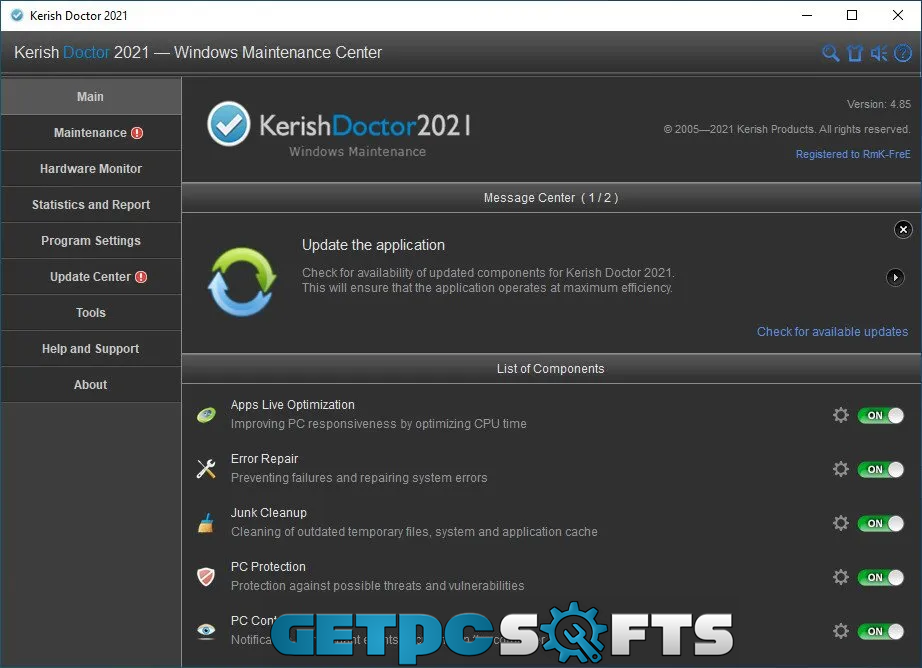Viewport: 922px width, 668px height.
Task: Minimize the Kerish Doctor window
Action: [807, 15]
